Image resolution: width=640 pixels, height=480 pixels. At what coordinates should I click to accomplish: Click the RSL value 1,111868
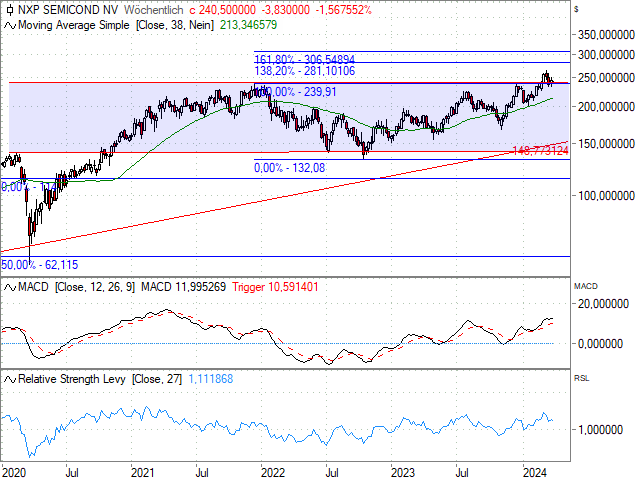tap(211, 379)
